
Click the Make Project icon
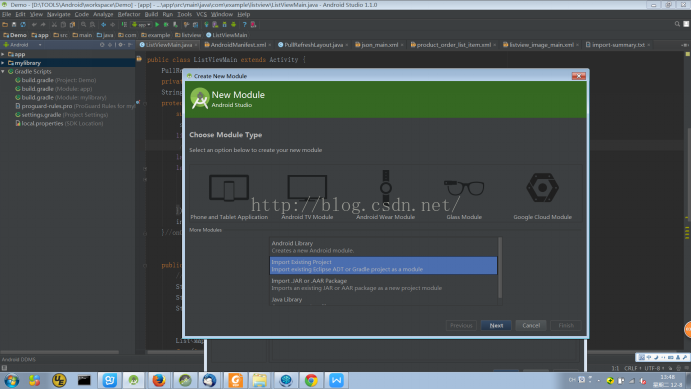[x=124, y=25]
